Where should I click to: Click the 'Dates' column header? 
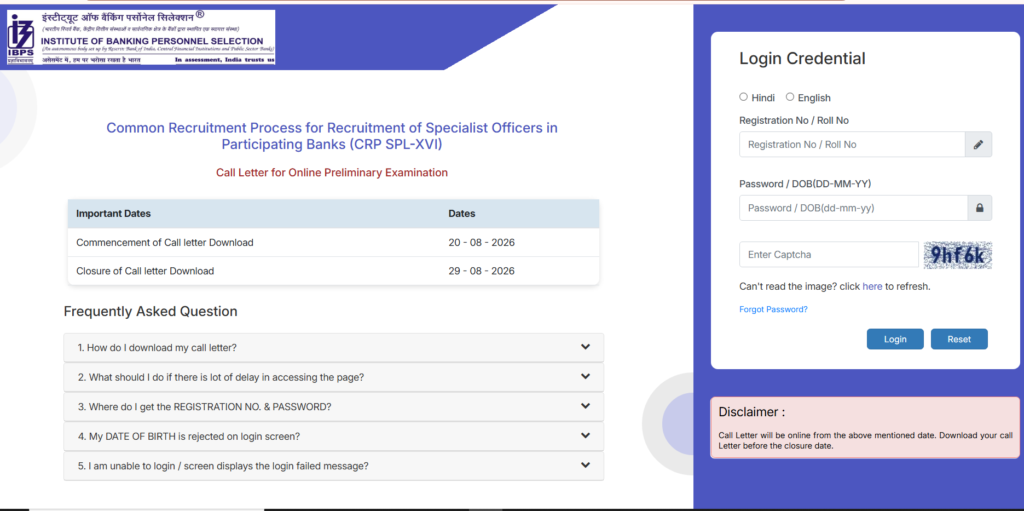462,214
